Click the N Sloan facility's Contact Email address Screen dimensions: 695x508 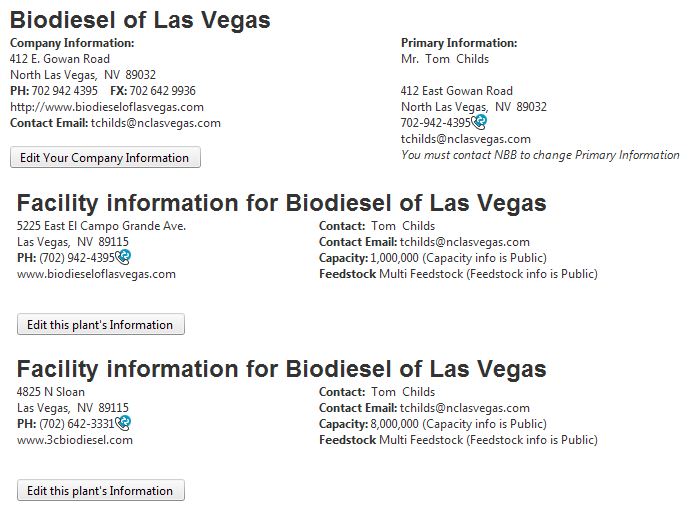[x=464, y=408]
